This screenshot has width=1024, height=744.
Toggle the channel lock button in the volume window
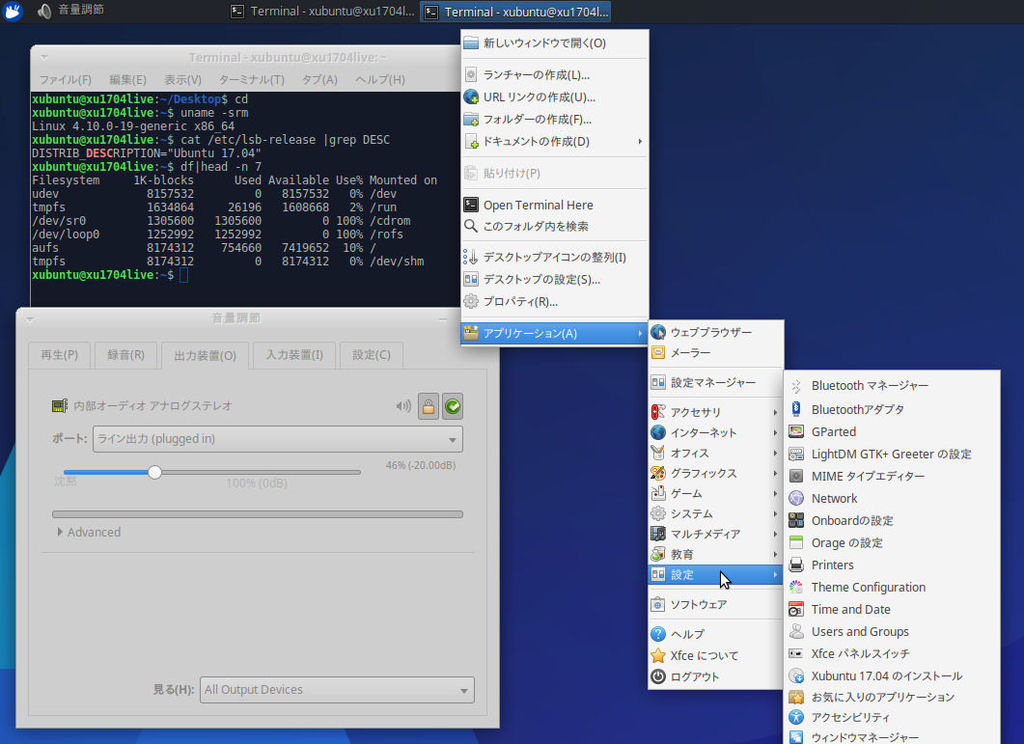point(428,406)
